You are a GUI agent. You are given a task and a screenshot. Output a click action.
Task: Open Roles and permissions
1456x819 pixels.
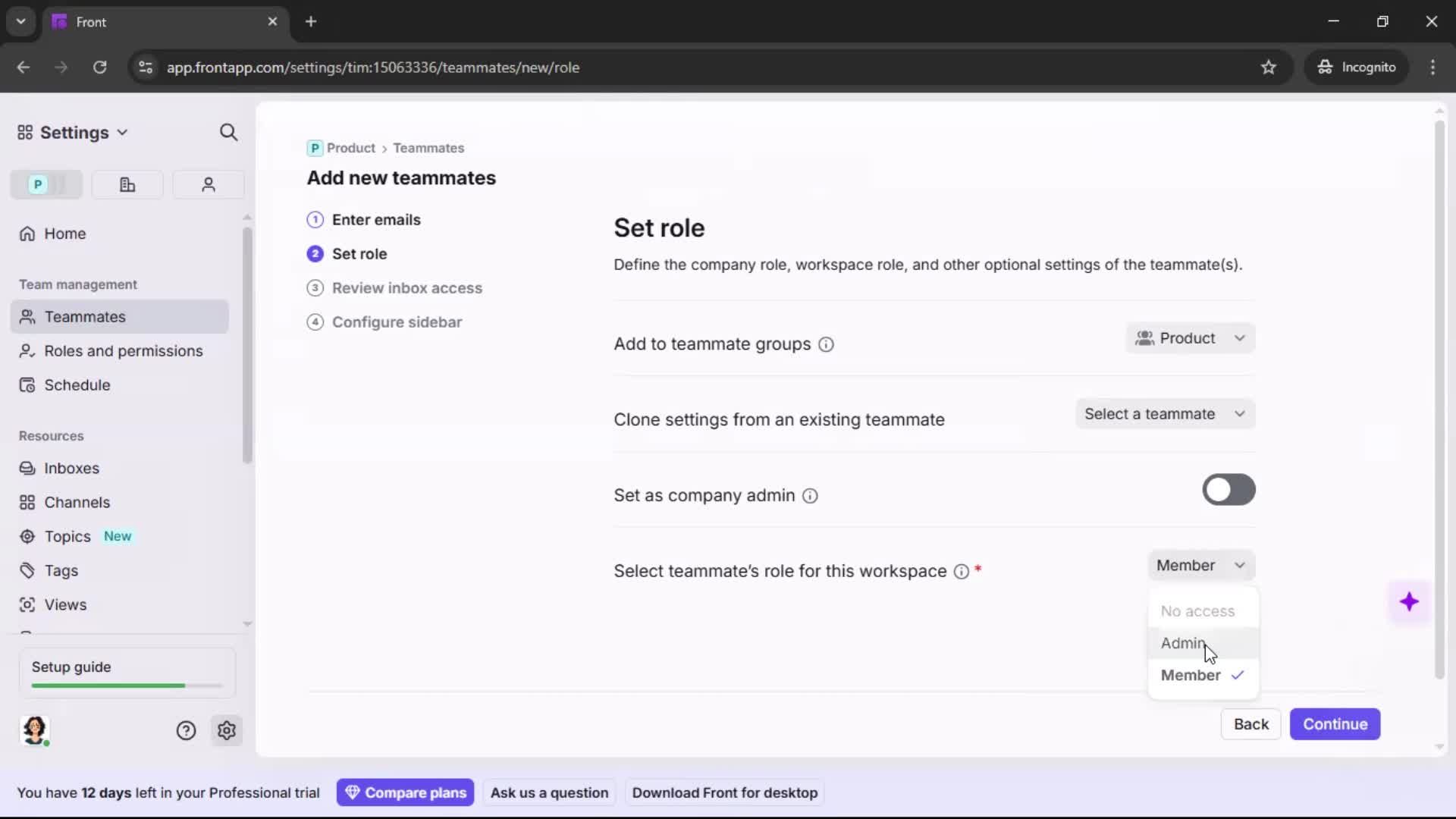122,351
